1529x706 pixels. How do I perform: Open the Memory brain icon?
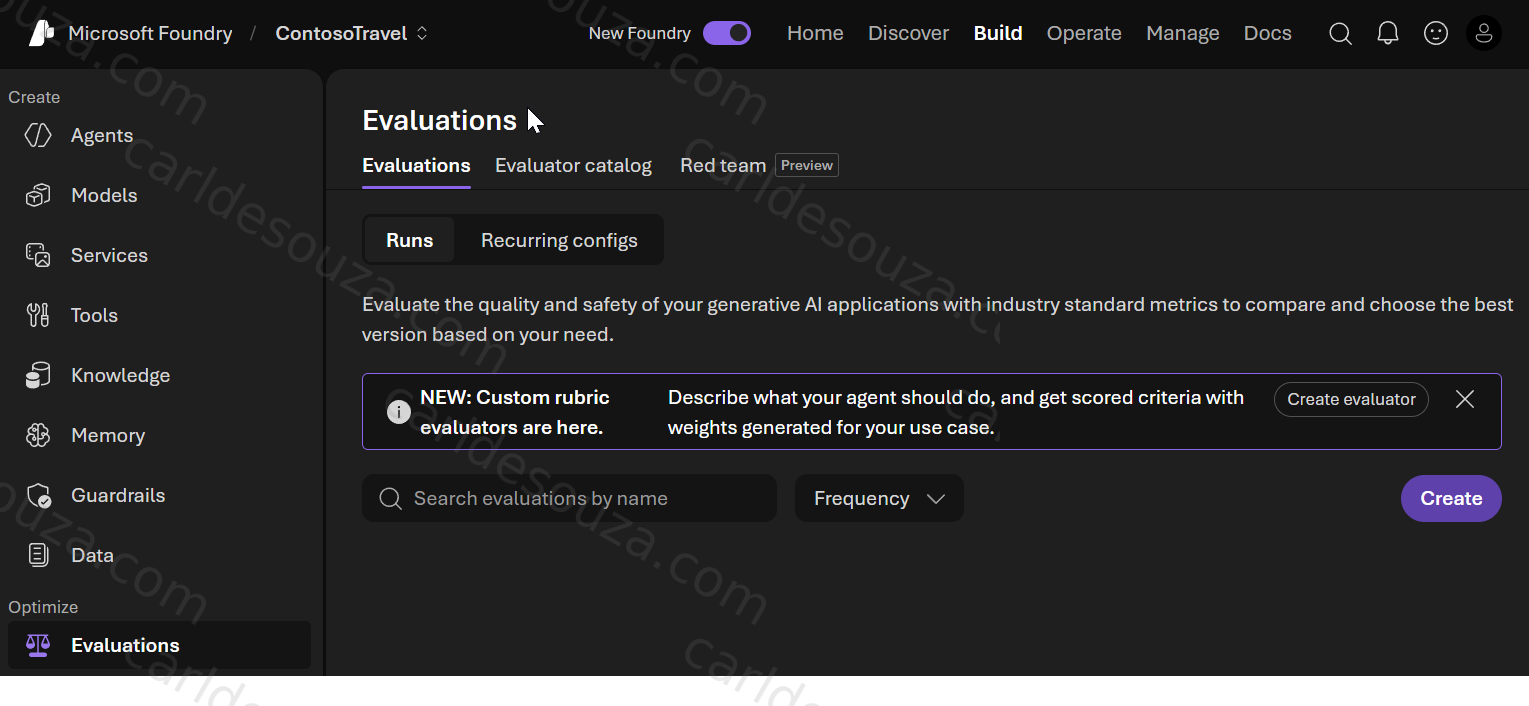point(38,435)
